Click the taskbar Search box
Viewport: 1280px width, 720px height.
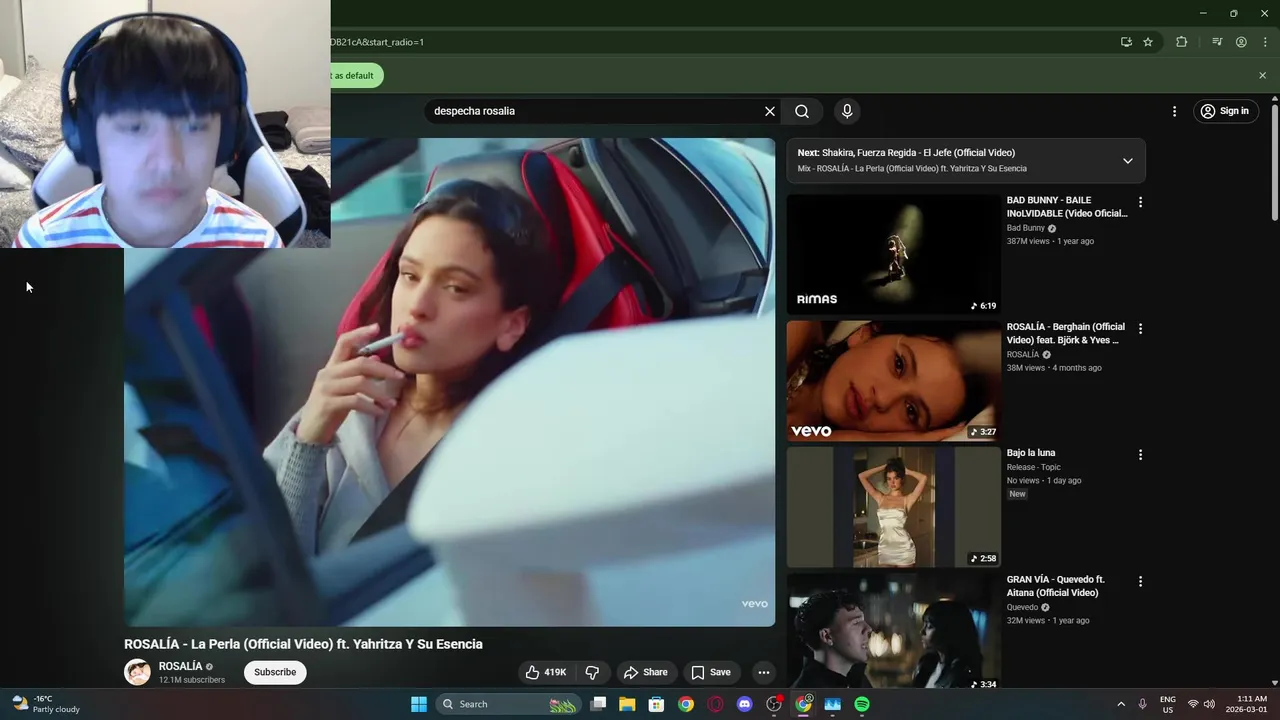point(509,704)
